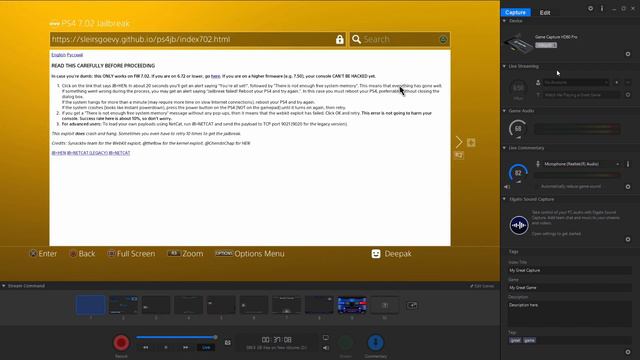
Task: Collapse the Game Audio section
Action: [504, 111]
